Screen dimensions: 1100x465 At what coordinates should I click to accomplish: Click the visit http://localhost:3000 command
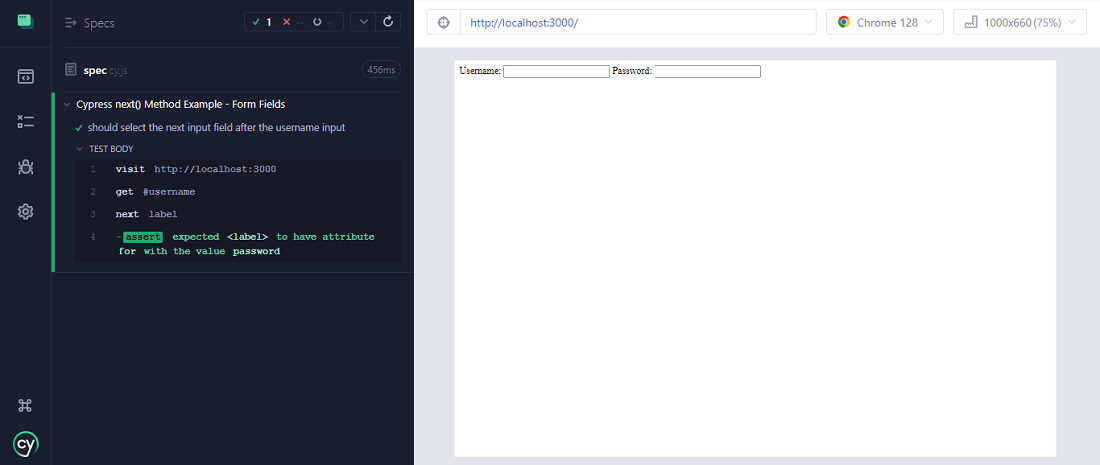(x=238, y=169)
